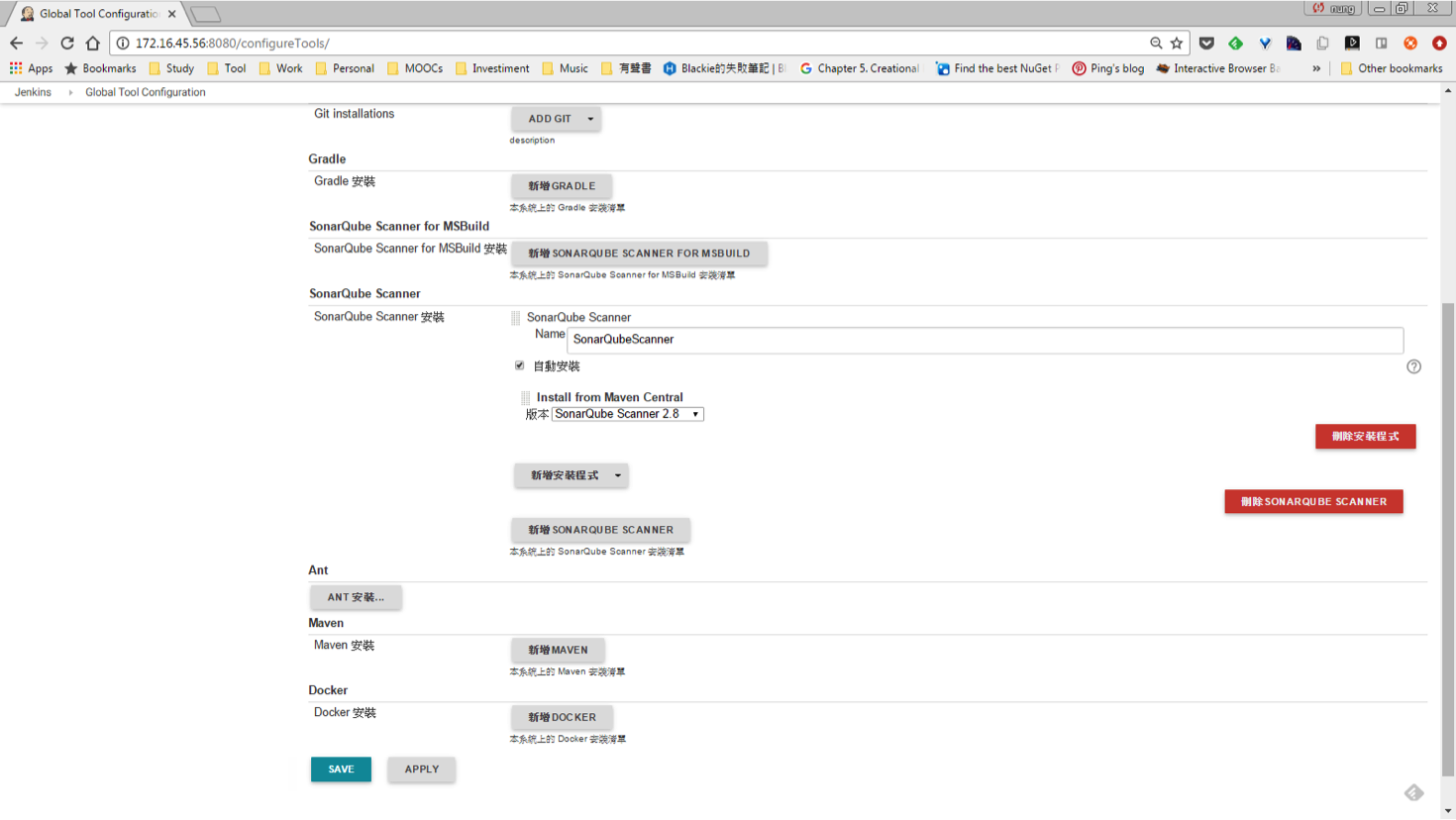The image size is (1456, 820).
Task: Bookmark this page with the star
Action: 1177,44
